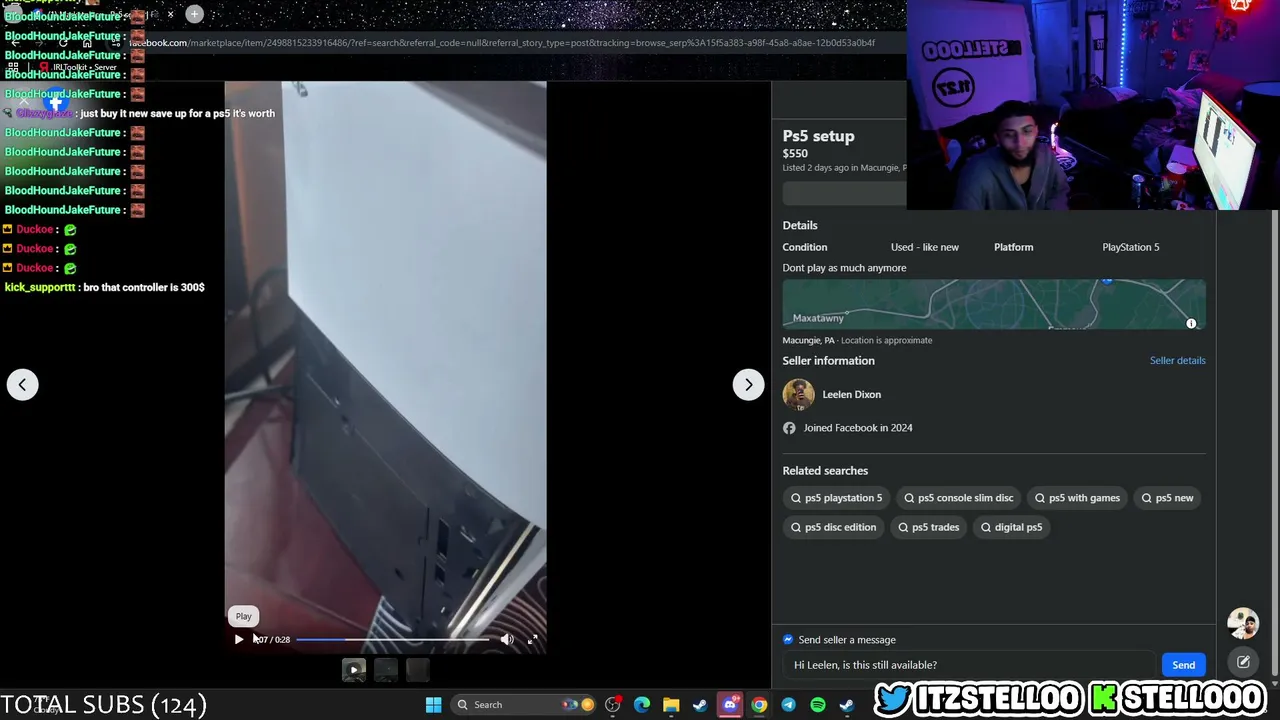1280x720 pixels.
Task: Close the current browser tab
Action: pos(170,14)
